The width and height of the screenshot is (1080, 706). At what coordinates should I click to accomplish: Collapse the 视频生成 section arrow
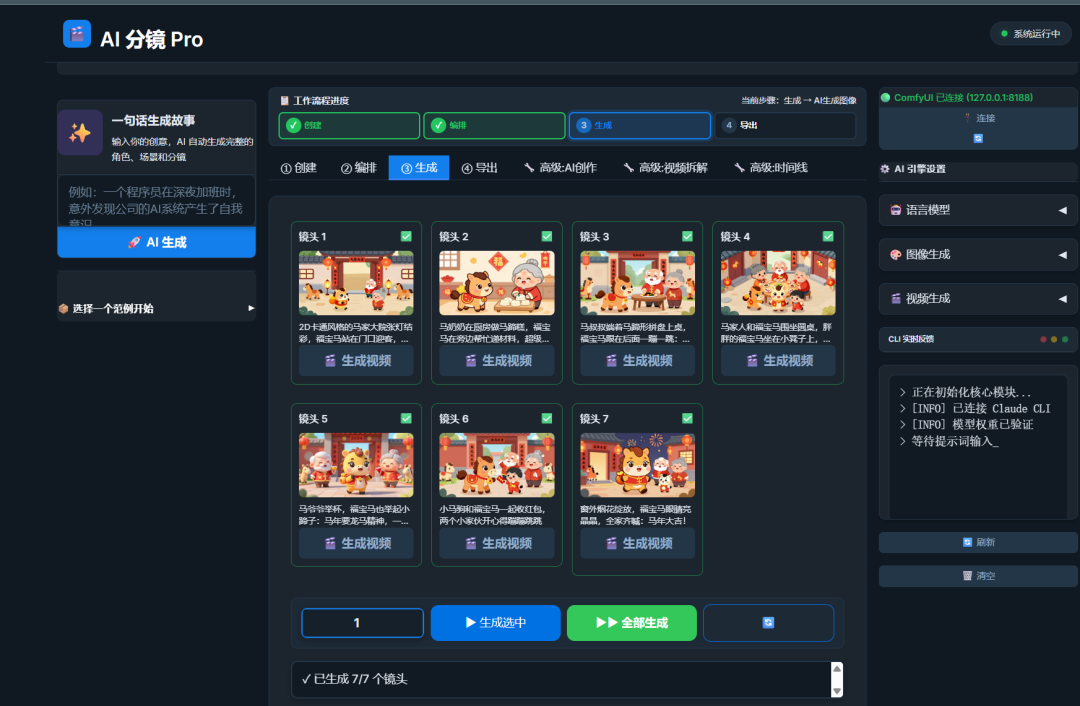point(1064,298)
